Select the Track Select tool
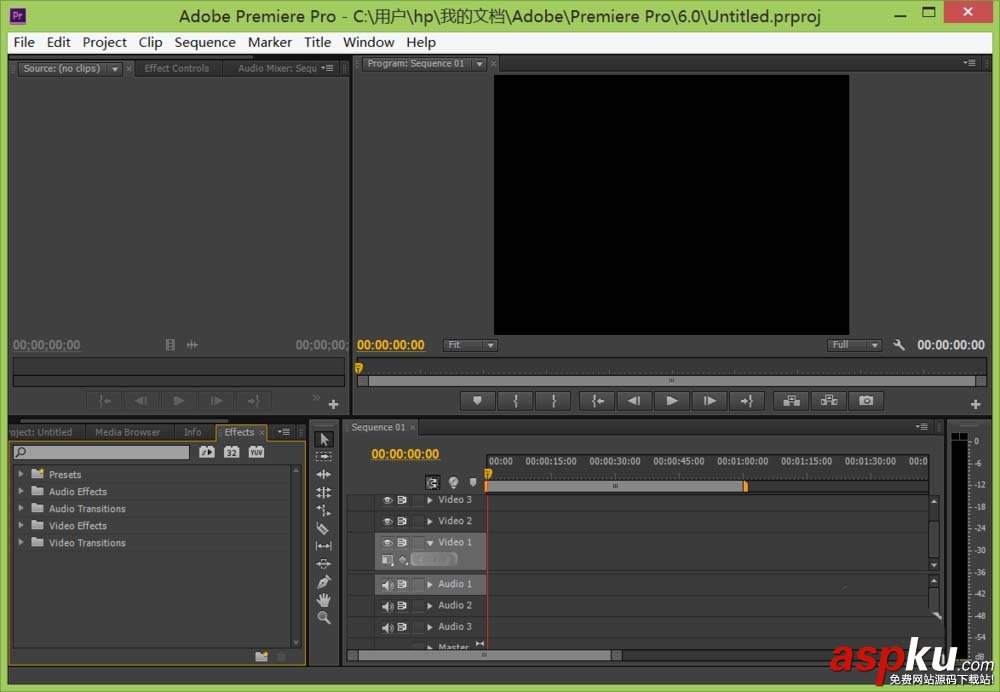1000x692 pixels. (x=324, y=457)
